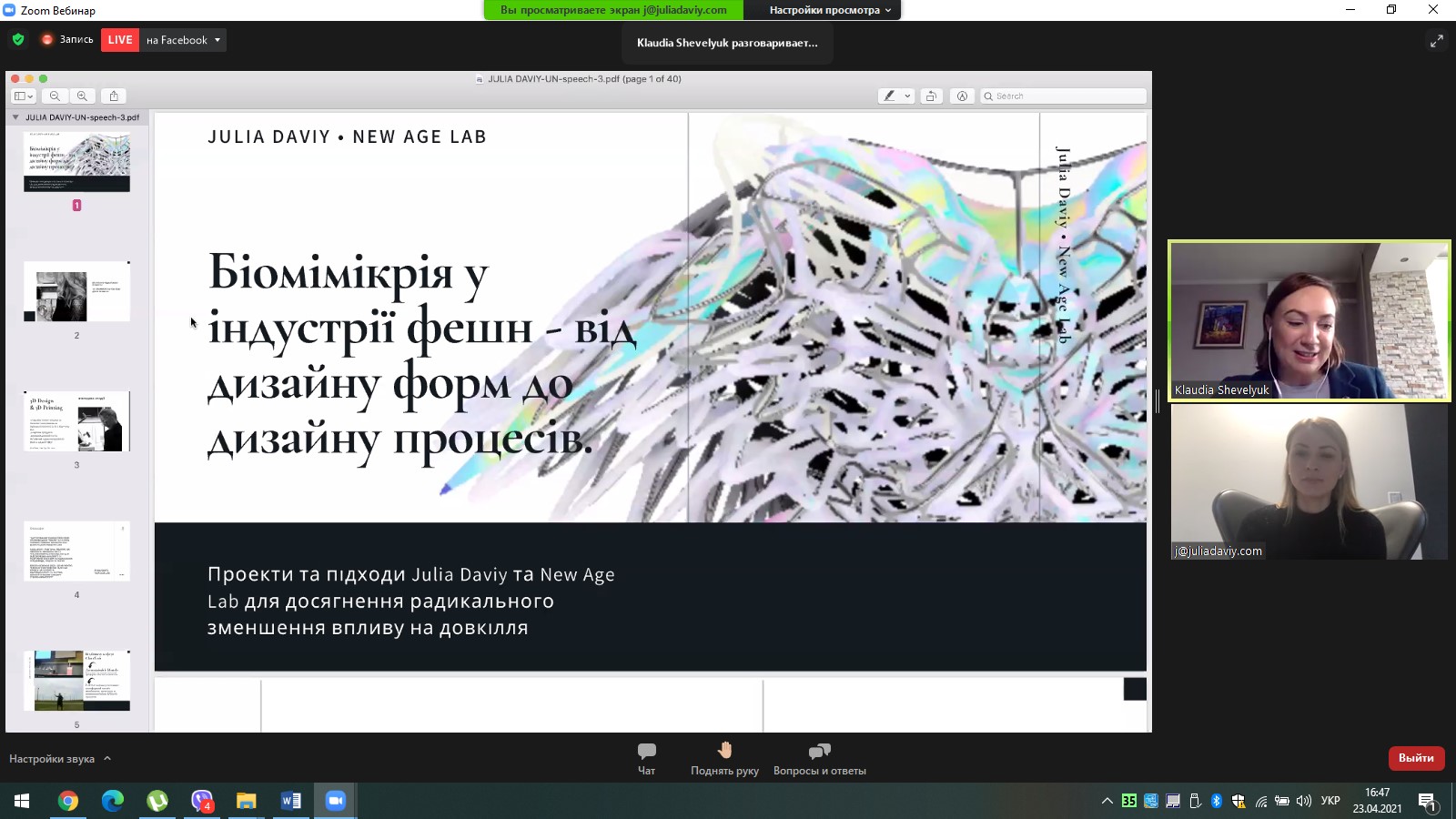Click the Rotate page icon
This screenshot has height=819, width=1456.
click(931, 95)
